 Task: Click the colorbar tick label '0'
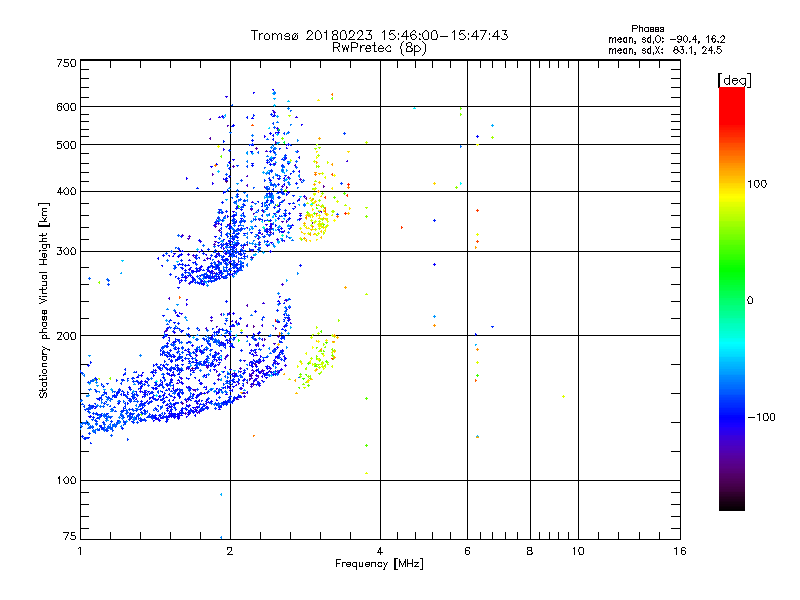750,301
